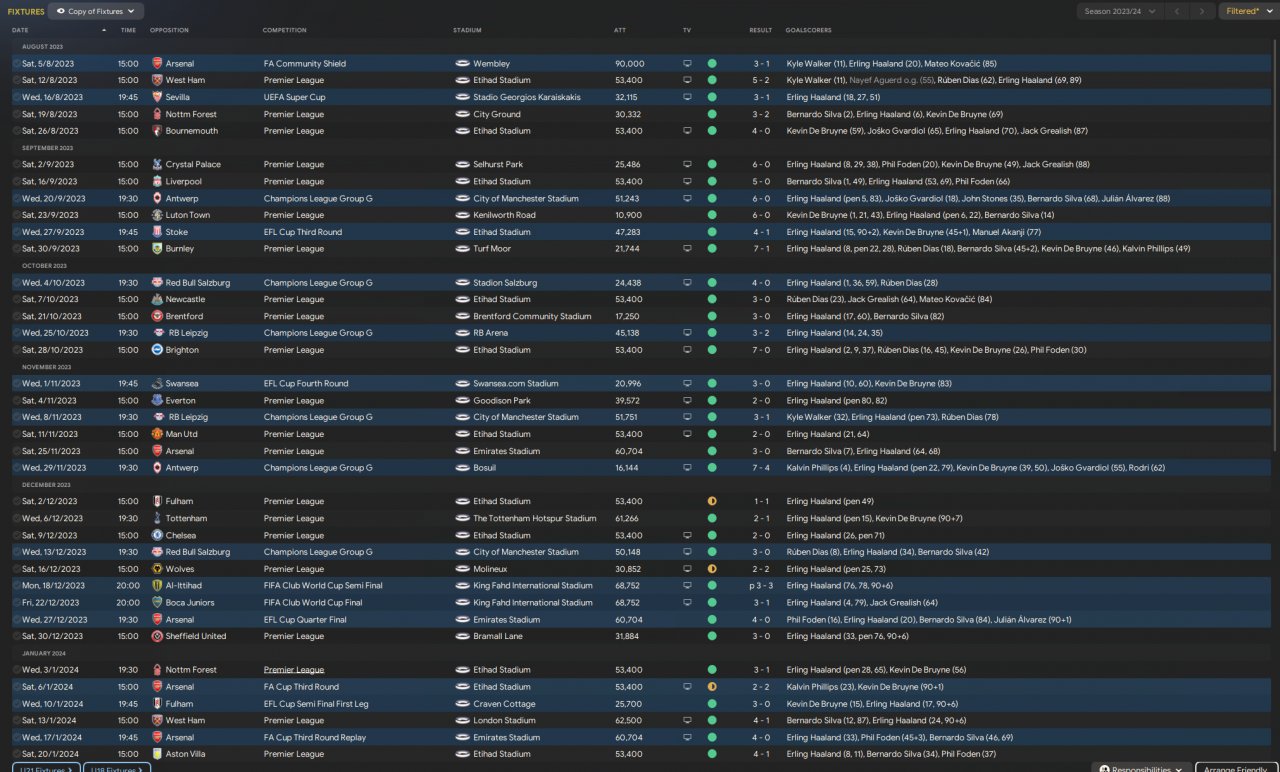Toggle the tick circle beside Sat, 2/12/2023
This screenshot has width=1280, height=772.
click(16, 501)
